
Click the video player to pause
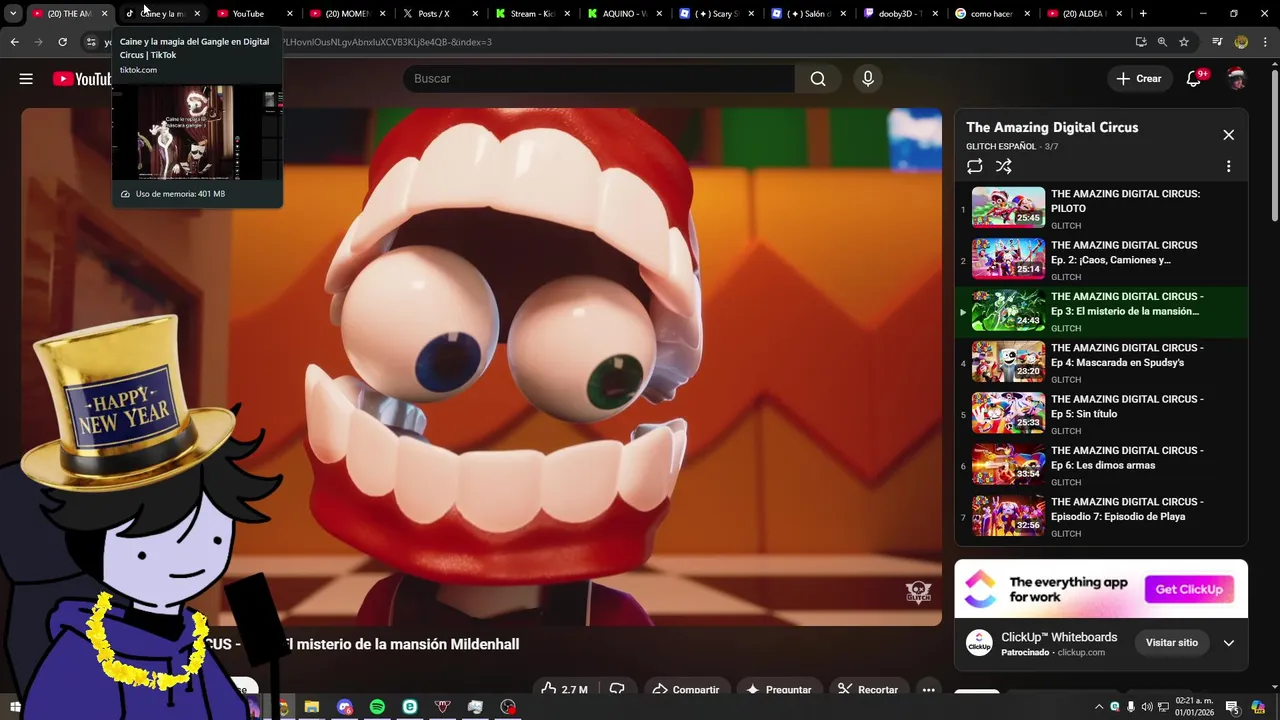(481, 367)
